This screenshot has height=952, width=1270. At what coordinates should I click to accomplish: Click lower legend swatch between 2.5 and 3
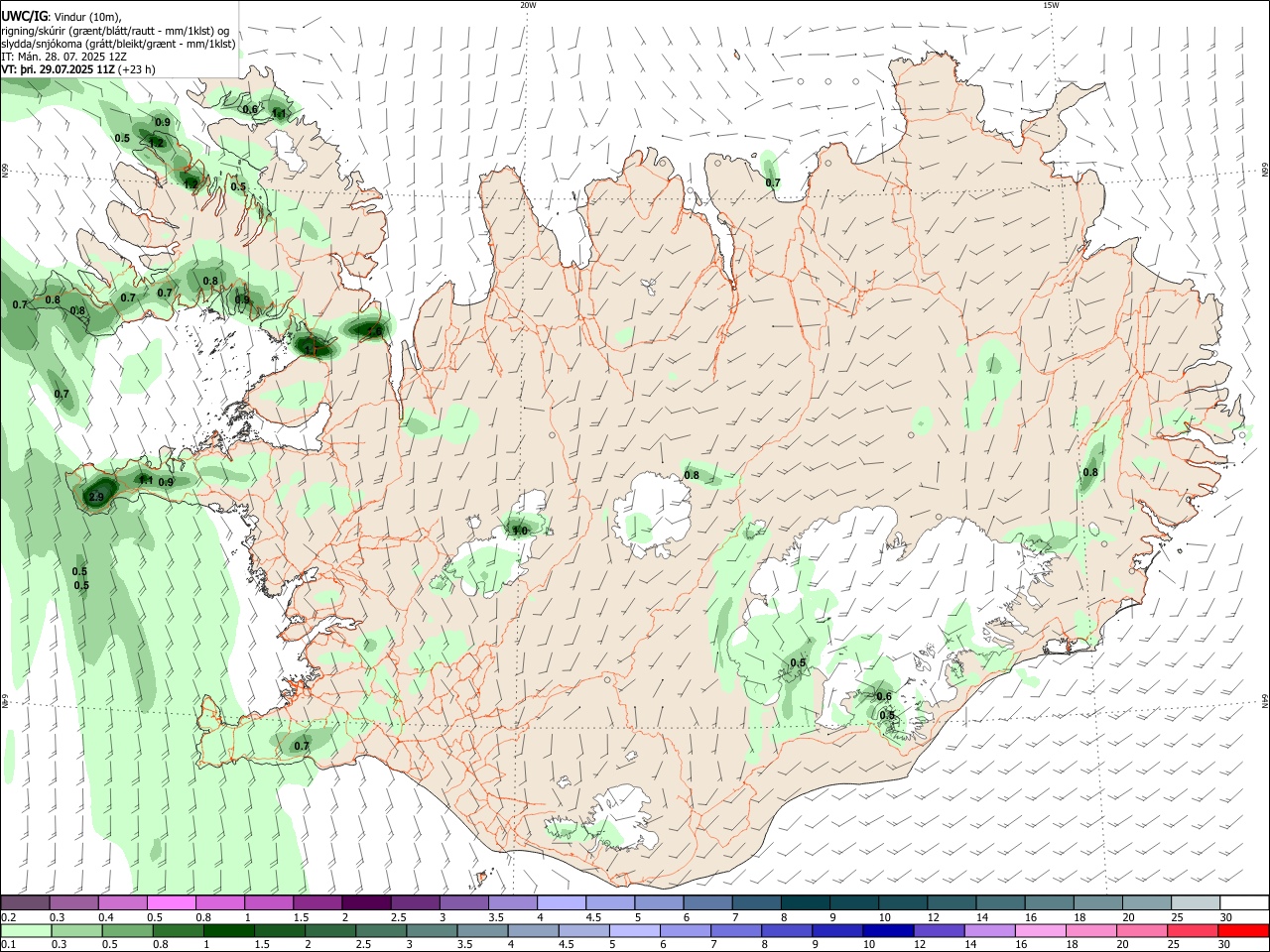381,930
